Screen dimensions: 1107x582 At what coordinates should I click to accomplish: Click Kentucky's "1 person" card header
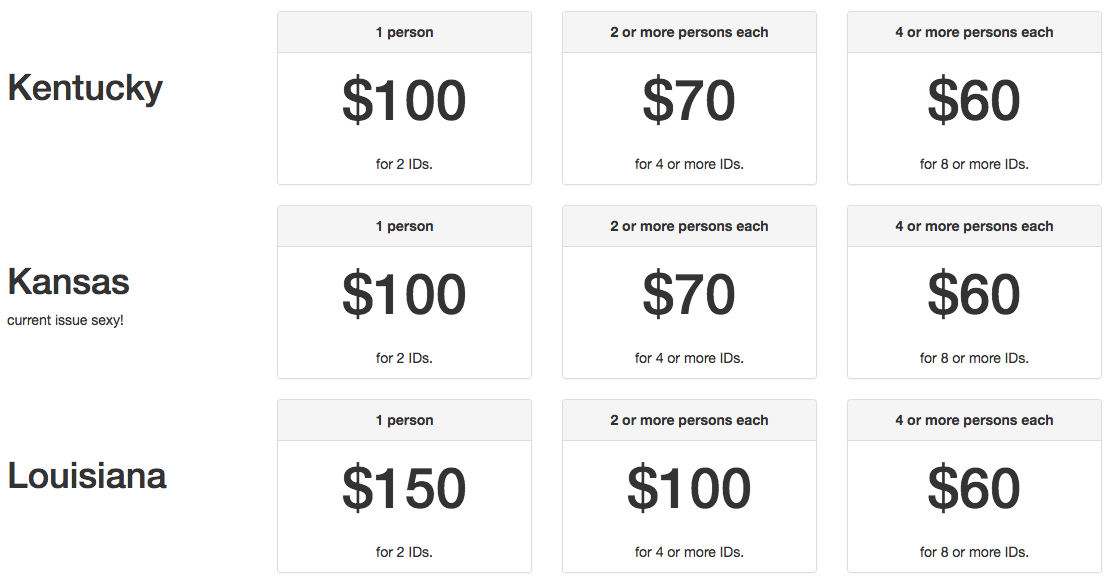(404, 33)
